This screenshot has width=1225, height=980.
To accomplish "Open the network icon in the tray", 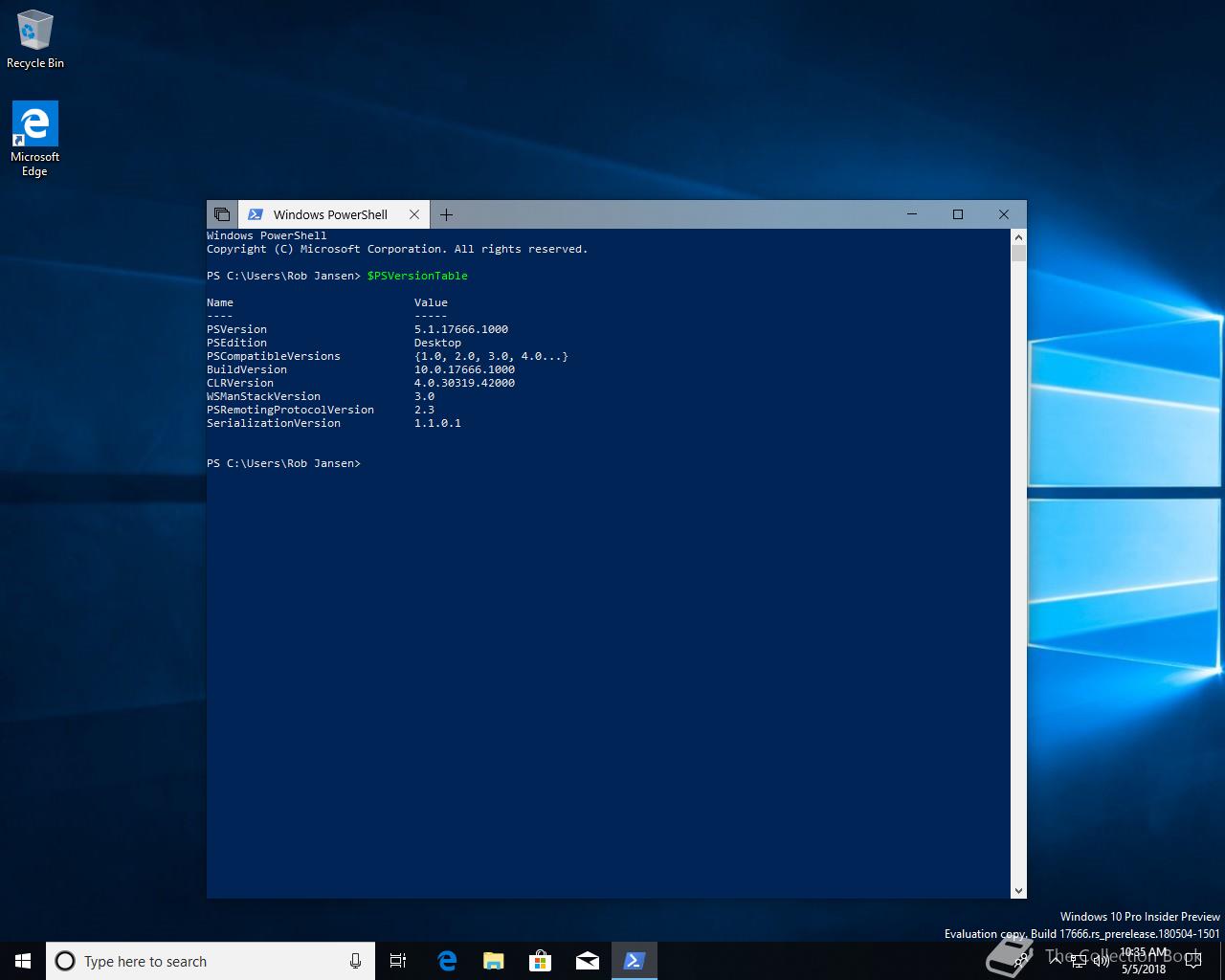I will tap(1079, 961).
